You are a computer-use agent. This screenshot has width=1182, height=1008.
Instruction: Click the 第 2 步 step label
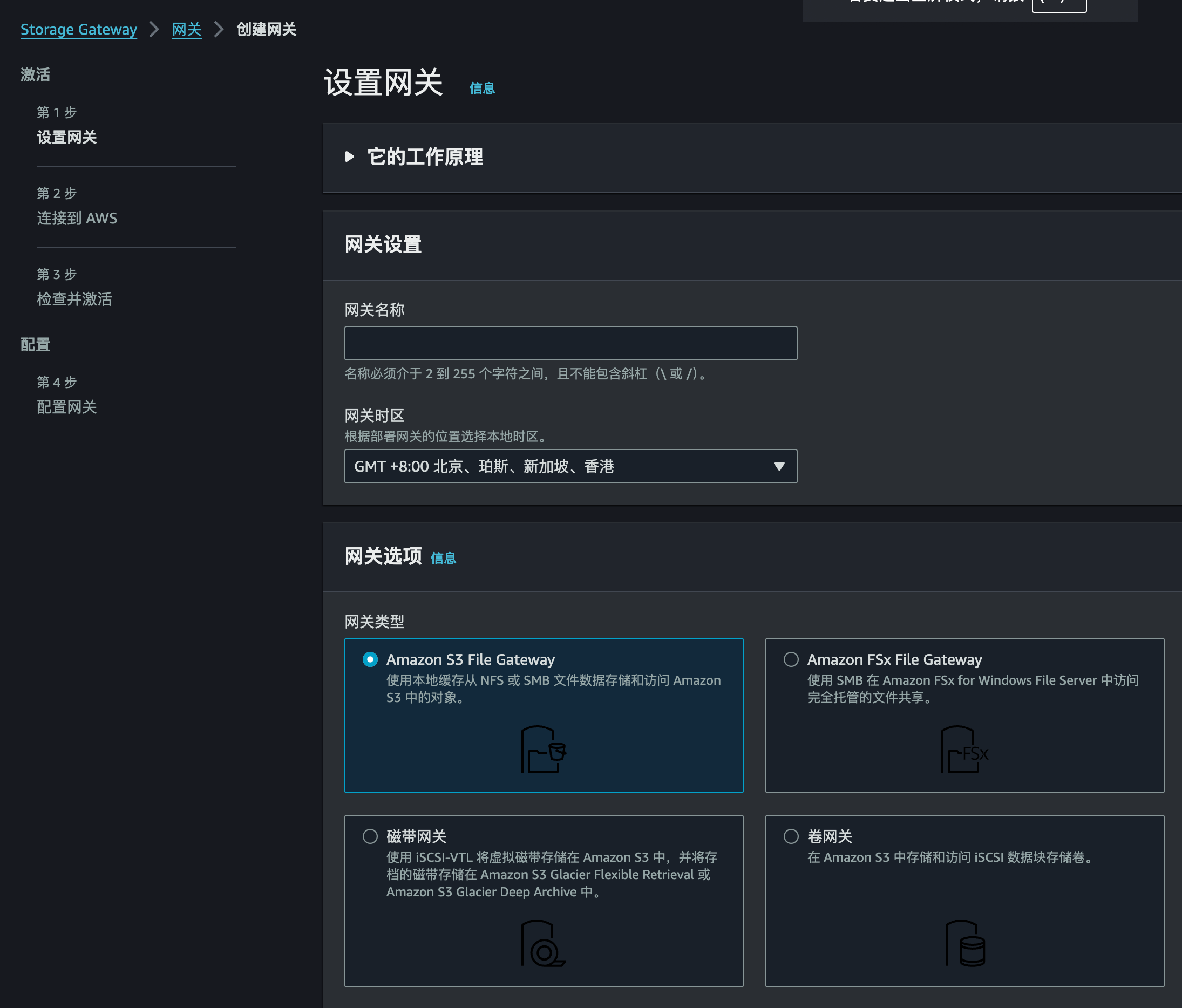tap(57, 193)
